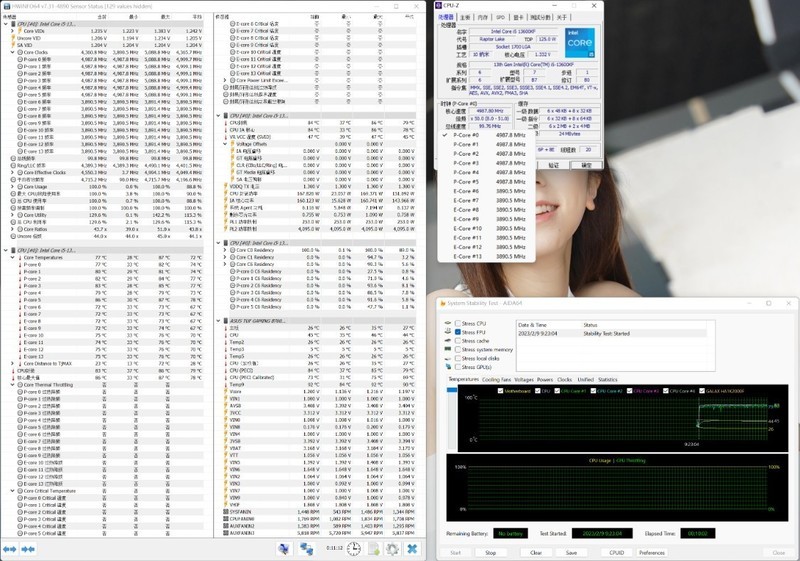This screenshot has width=800, height=561.
Task: Switch to the Cooling Fans tab
Action: point(495,380)
